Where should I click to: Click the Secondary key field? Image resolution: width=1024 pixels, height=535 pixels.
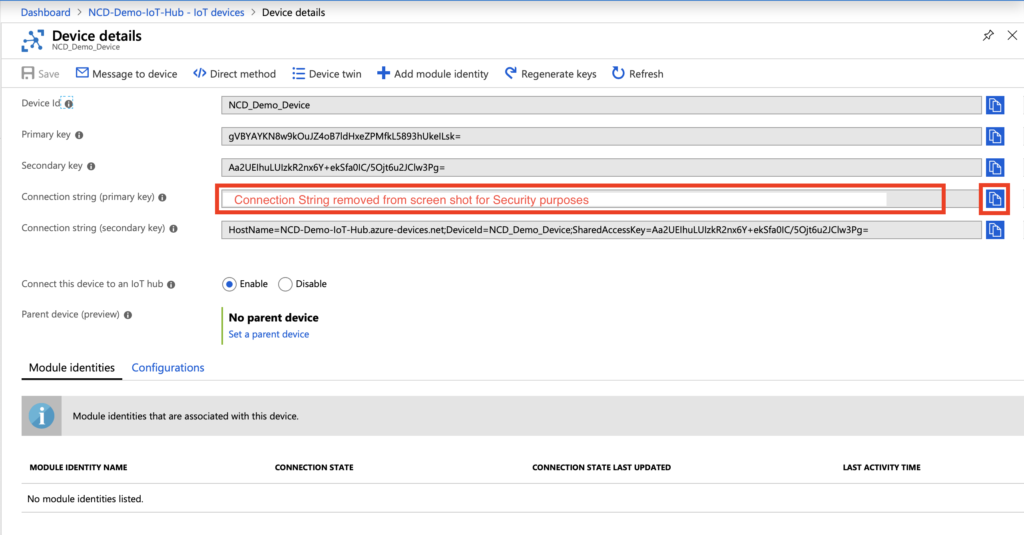601,167
